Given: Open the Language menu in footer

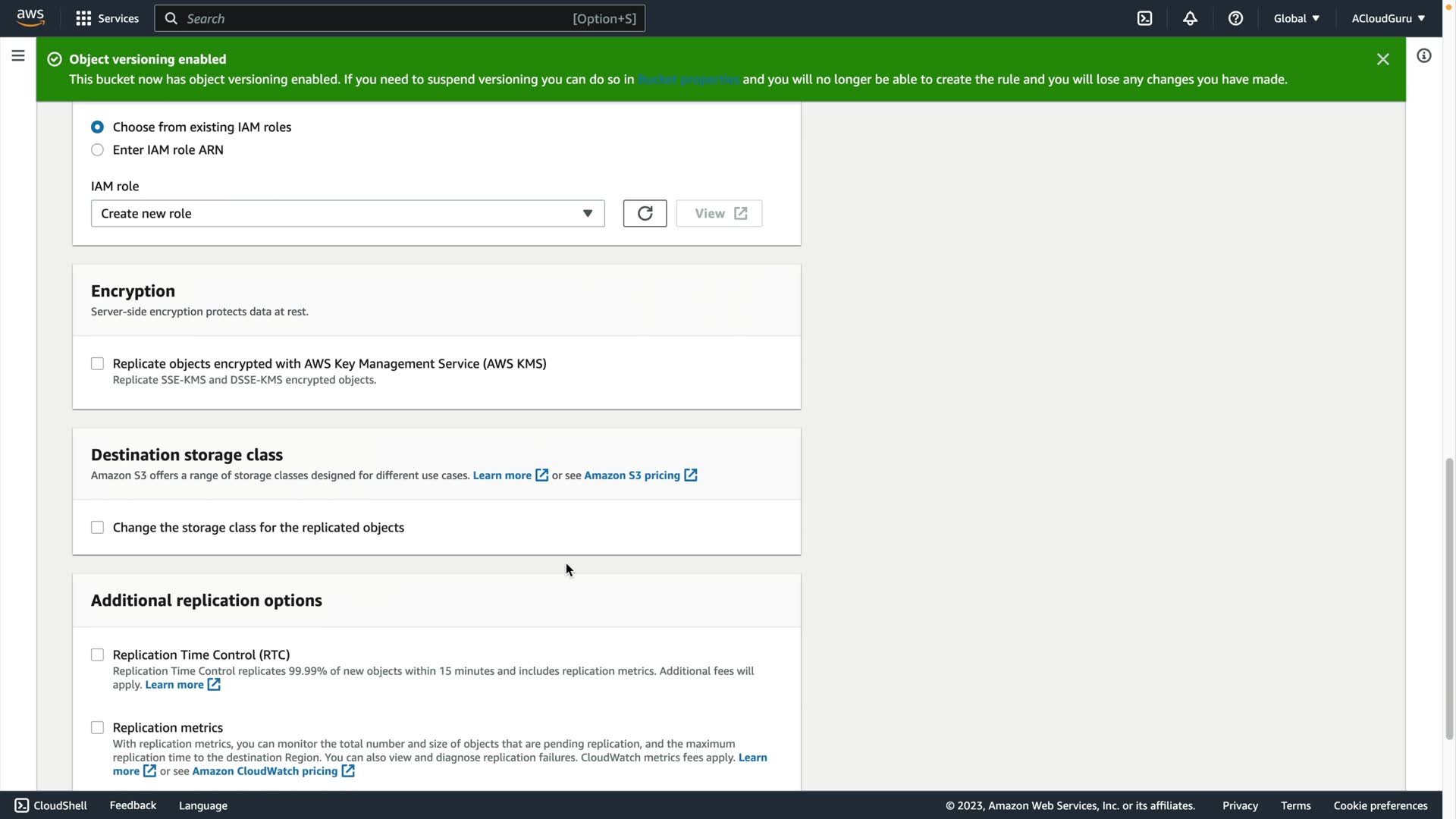Looking at the screenshot, I should coord(202,805).
